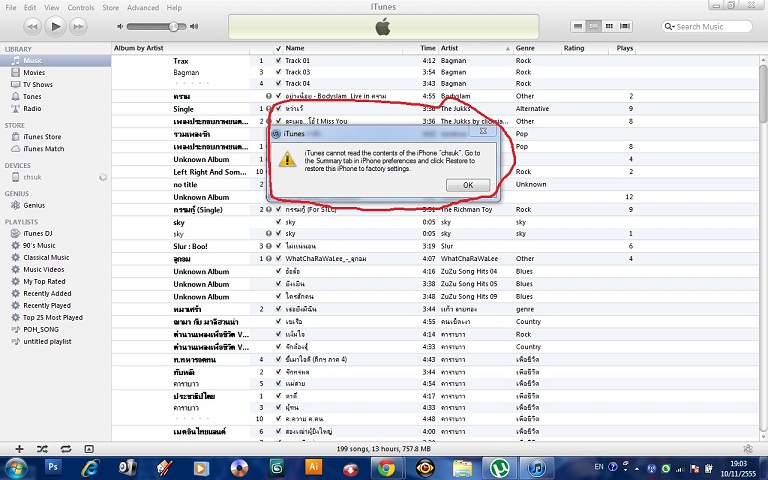Viewport: 768px width, 480px height.
Task: Sort by the Artist column header
Action: [476, 48]
